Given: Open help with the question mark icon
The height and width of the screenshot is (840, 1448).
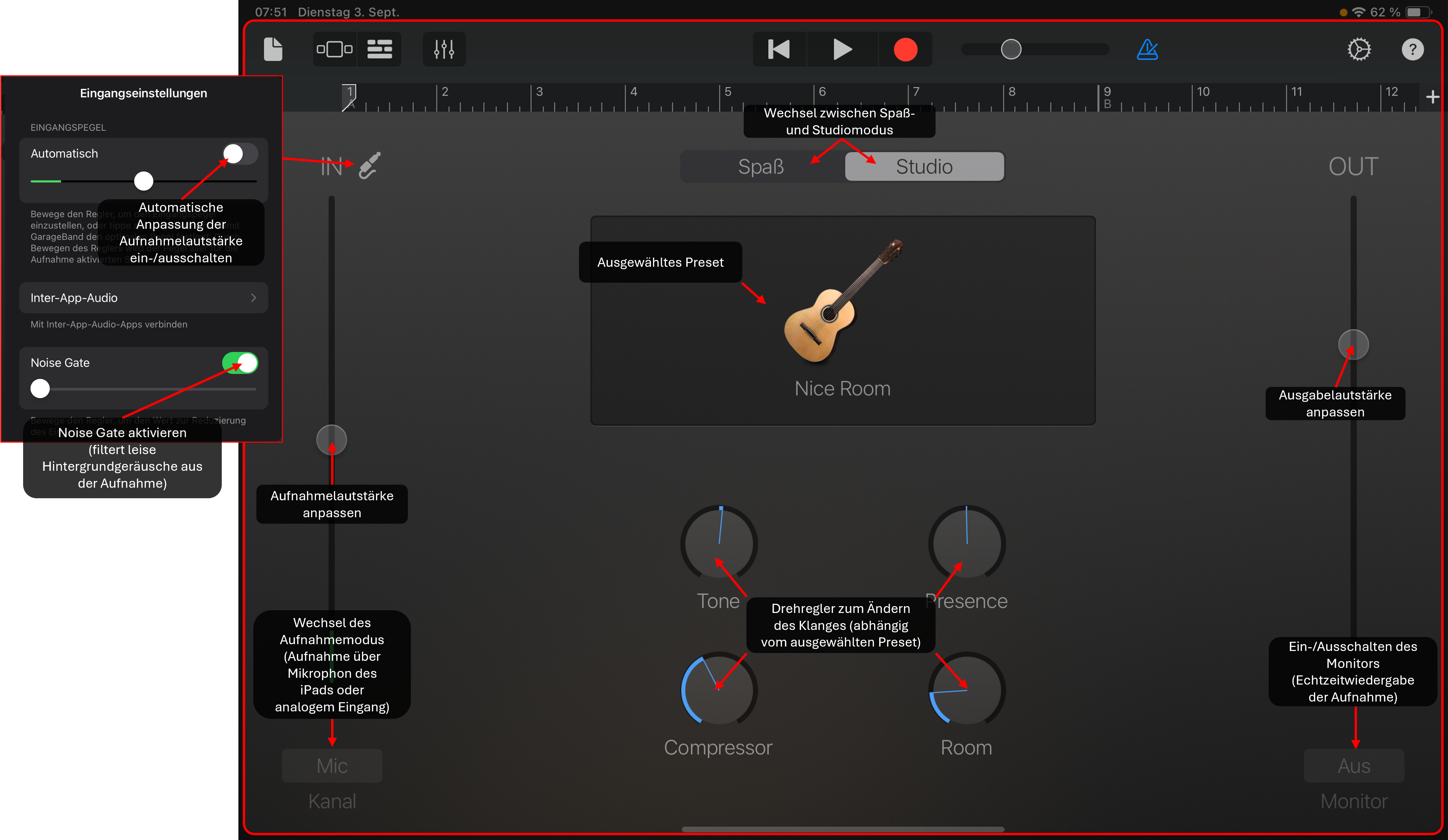Looking at the screenshot, I should point(1412,49).
